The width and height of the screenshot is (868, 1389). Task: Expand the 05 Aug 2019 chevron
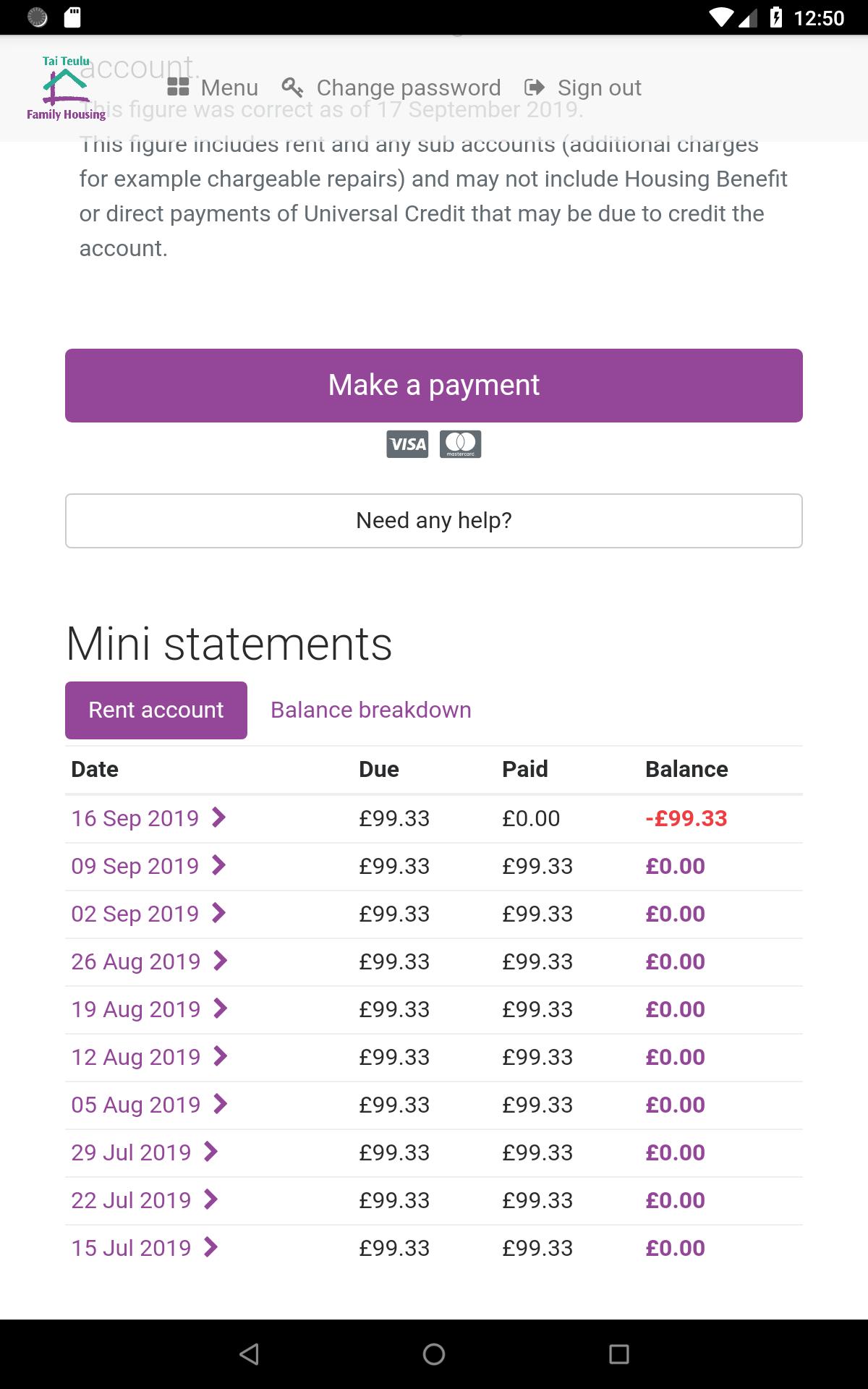point(221,1104)
